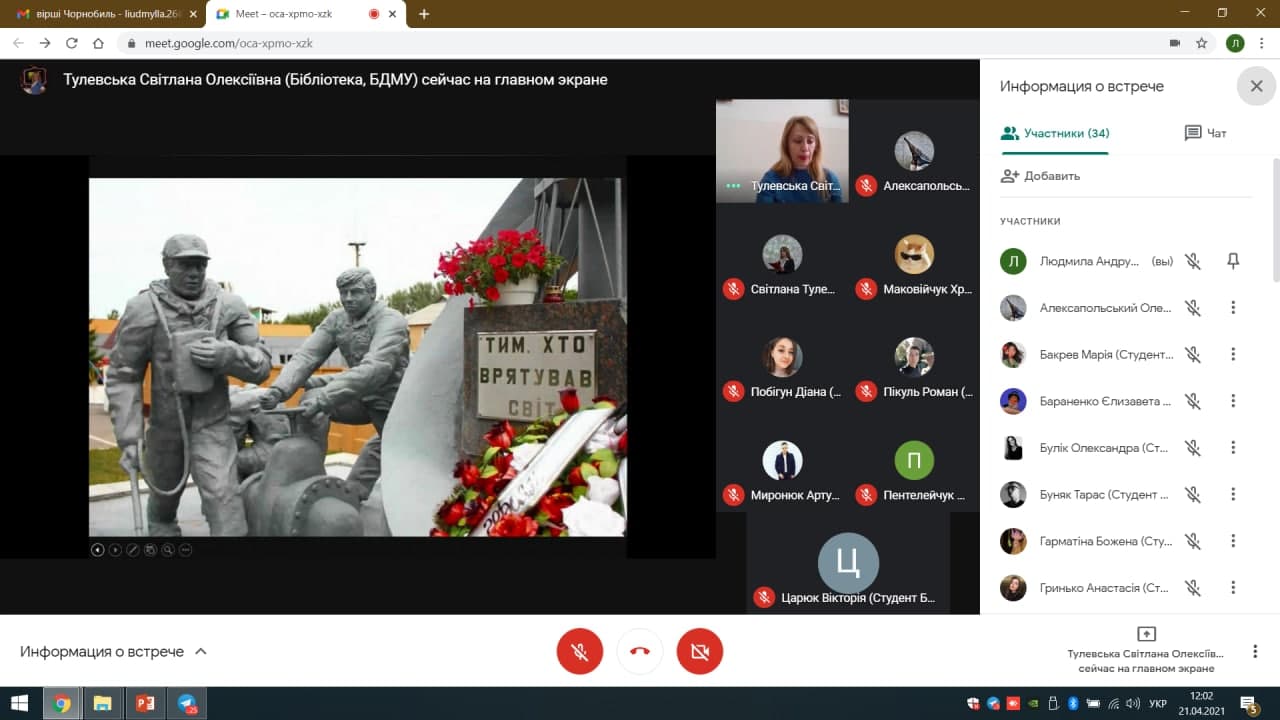The width and height of the screenshot is (1280, 720).
Task: Select Тулевська Світлана video thumbnail
Action: [x=782, y=150]
